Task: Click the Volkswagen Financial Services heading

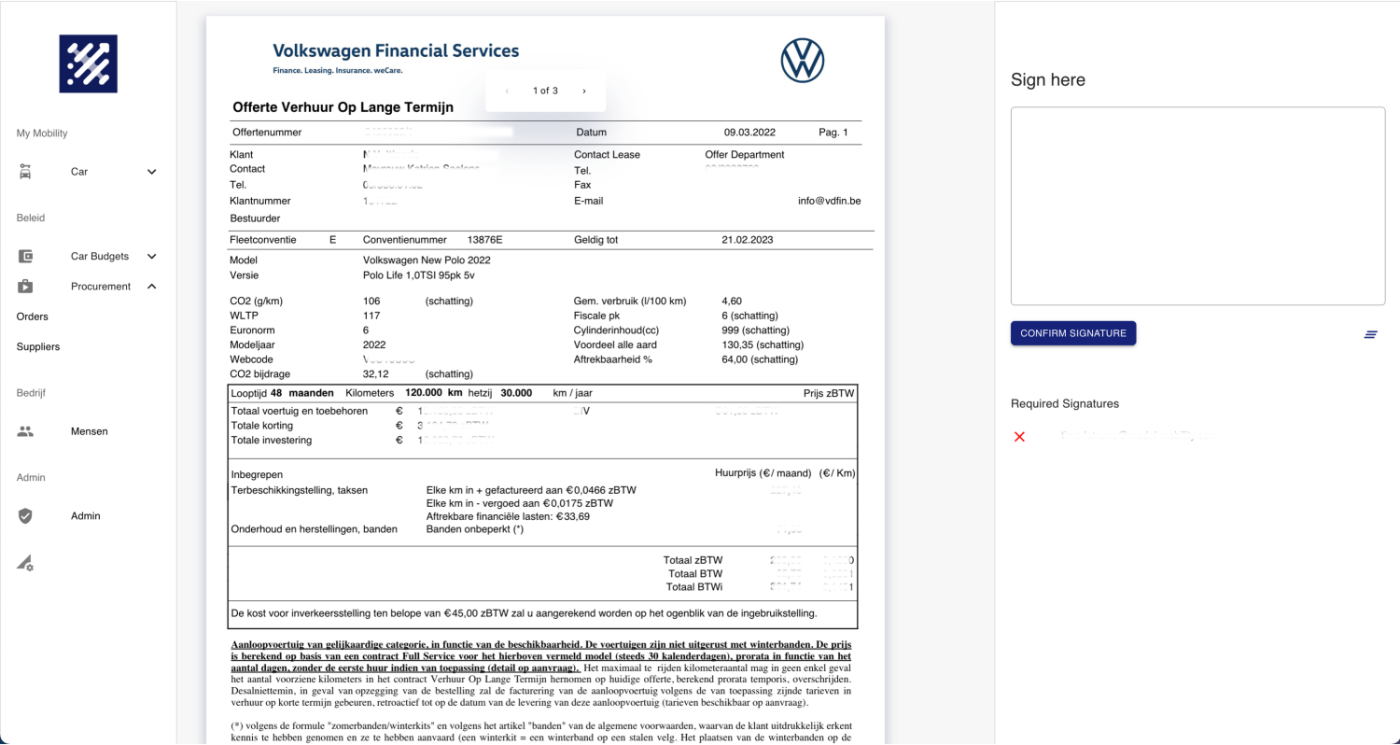Action: tap(396, 51)
